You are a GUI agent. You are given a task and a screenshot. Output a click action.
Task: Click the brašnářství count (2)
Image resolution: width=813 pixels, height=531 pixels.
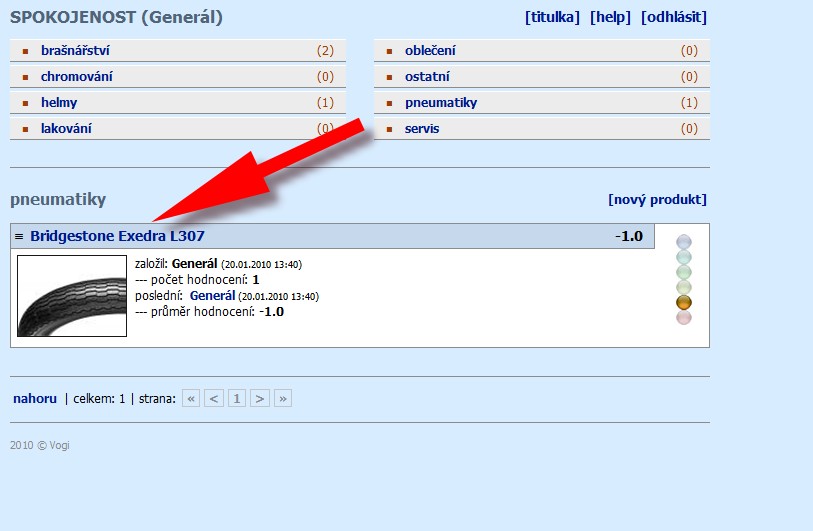326,51
